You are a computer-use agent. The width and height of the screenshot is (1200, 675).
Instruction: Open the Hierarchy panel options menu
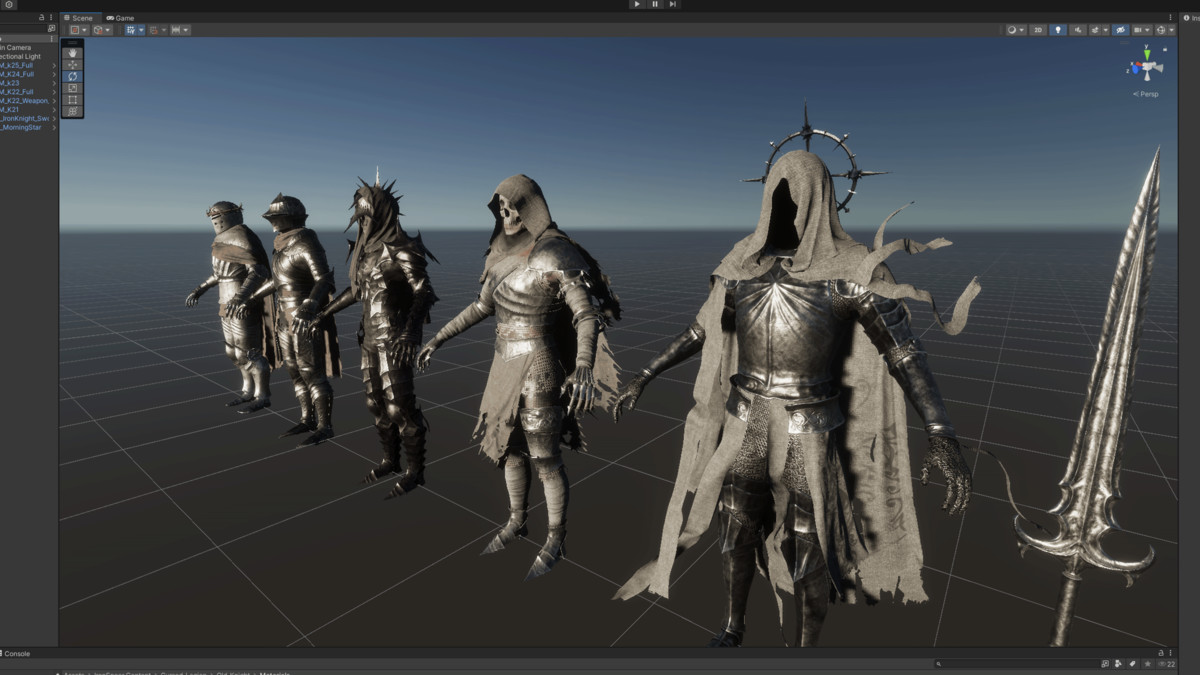[x=51, y=17]
